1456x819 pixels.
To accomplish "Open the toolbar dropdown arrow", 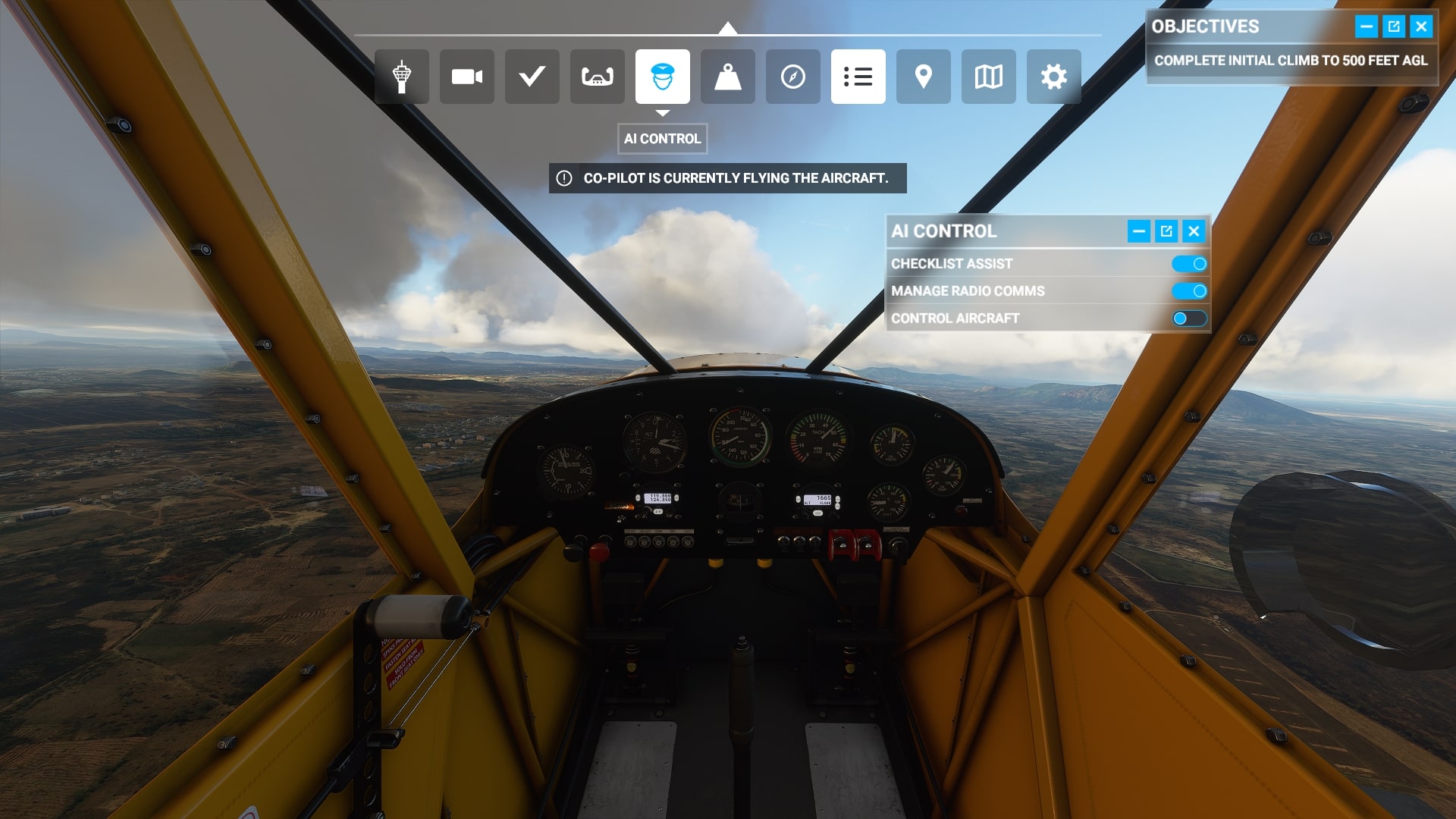I will (728, 29).
